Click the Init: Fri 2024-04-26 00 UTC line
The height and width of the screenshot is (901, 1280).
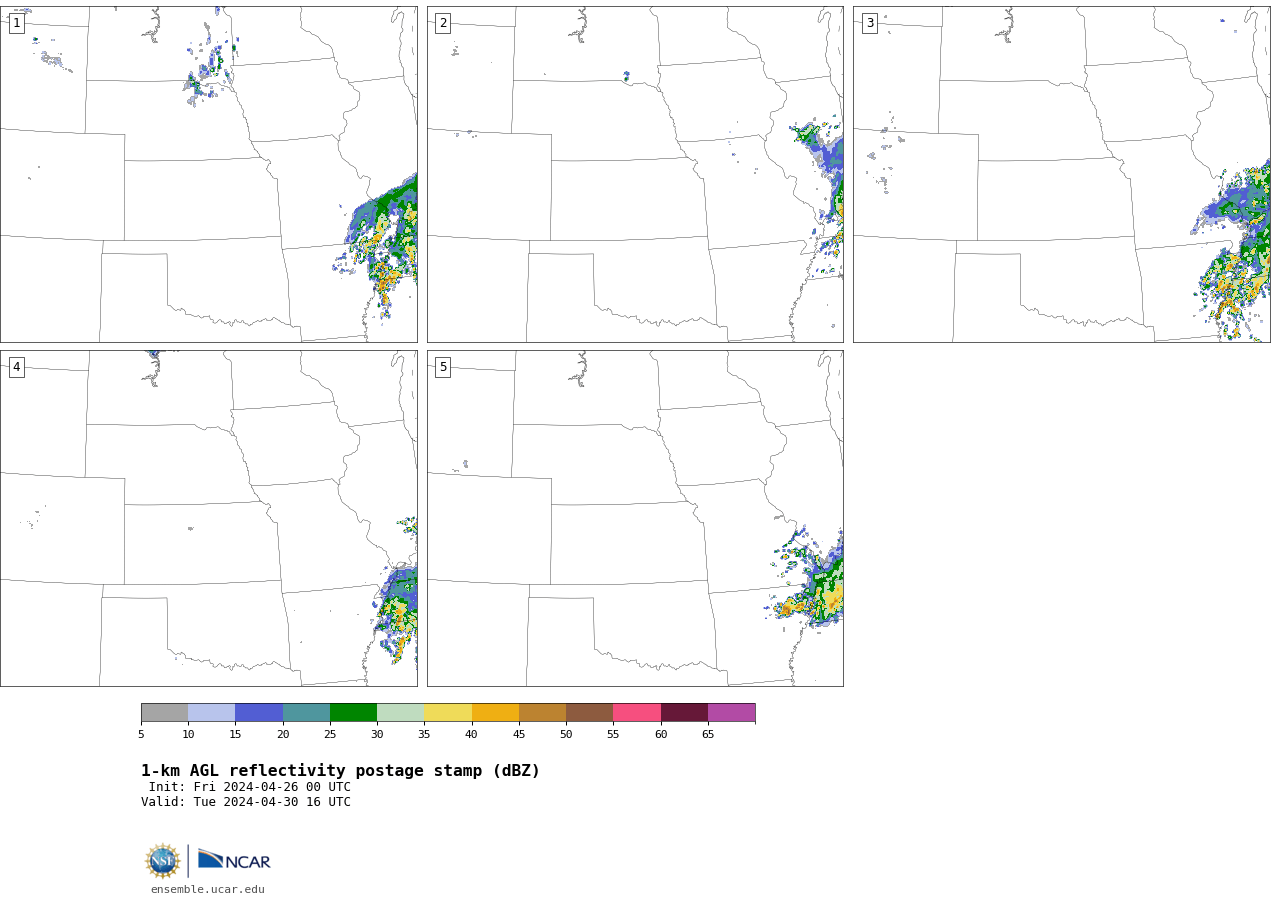(x=250, y=787)
